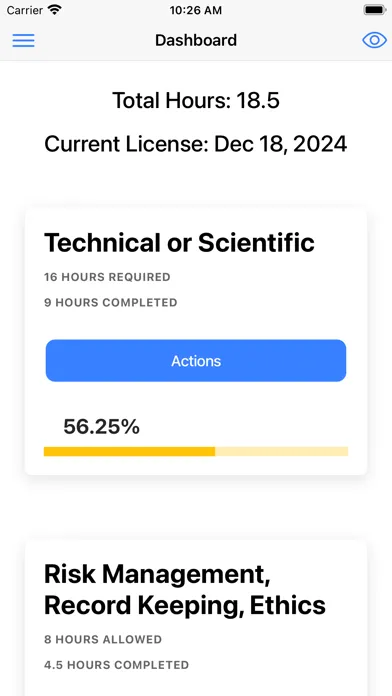The image size is (392, 696).
Task: Tap the Total Hours: 18.5 label
Action: coord(196,100)
